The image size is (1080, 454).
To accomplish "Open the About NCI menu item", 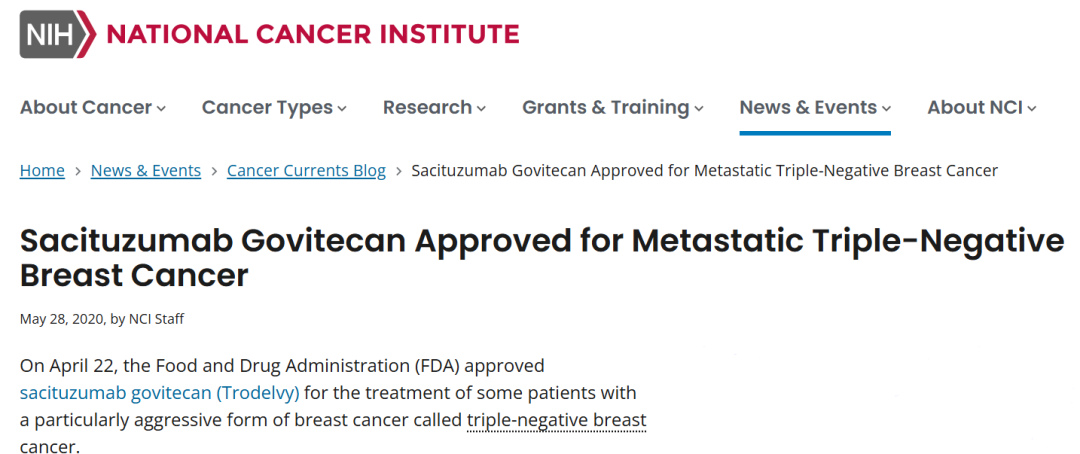I will (974, 107).
